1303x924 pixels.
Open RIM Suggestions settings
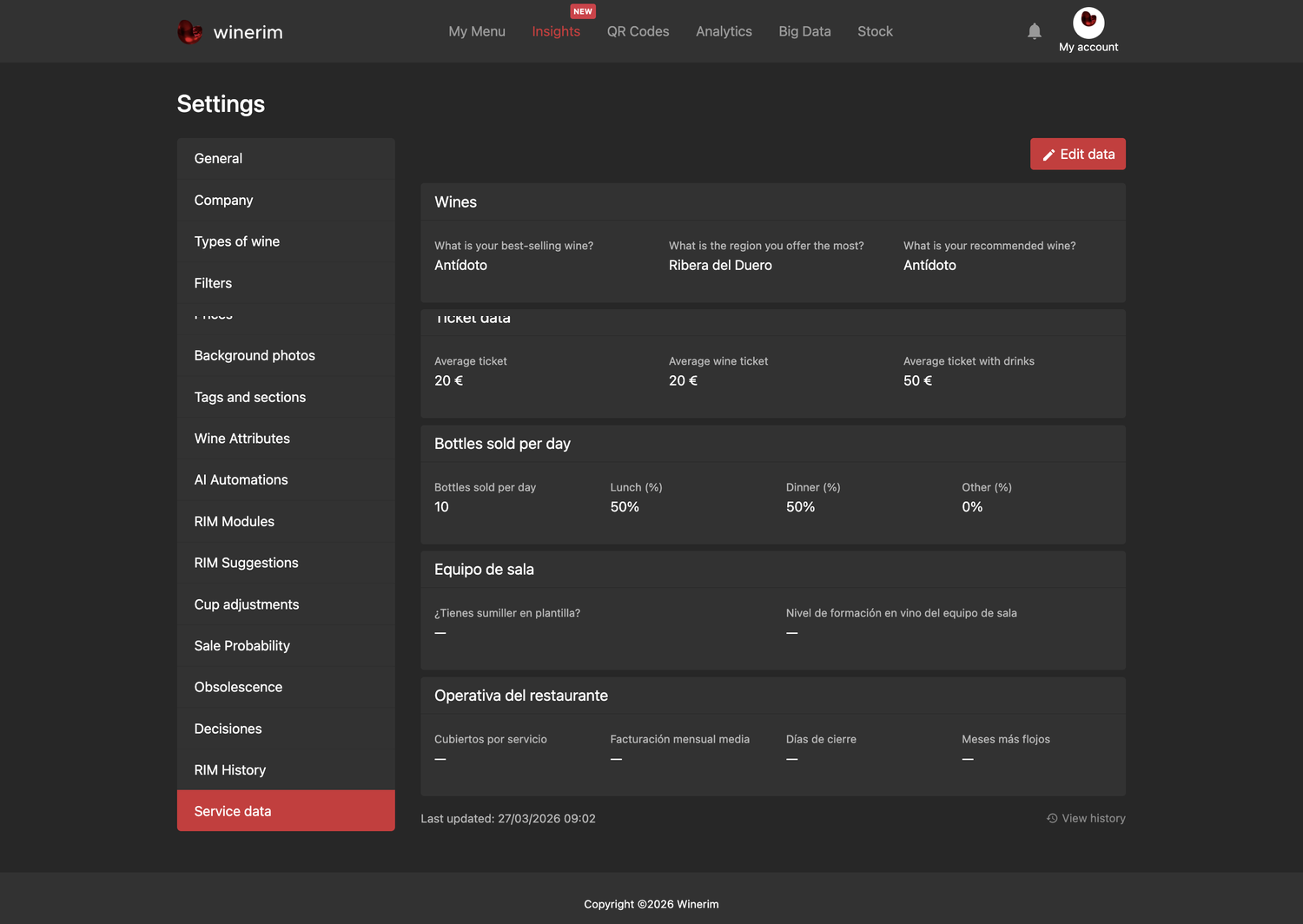[286, 563]
